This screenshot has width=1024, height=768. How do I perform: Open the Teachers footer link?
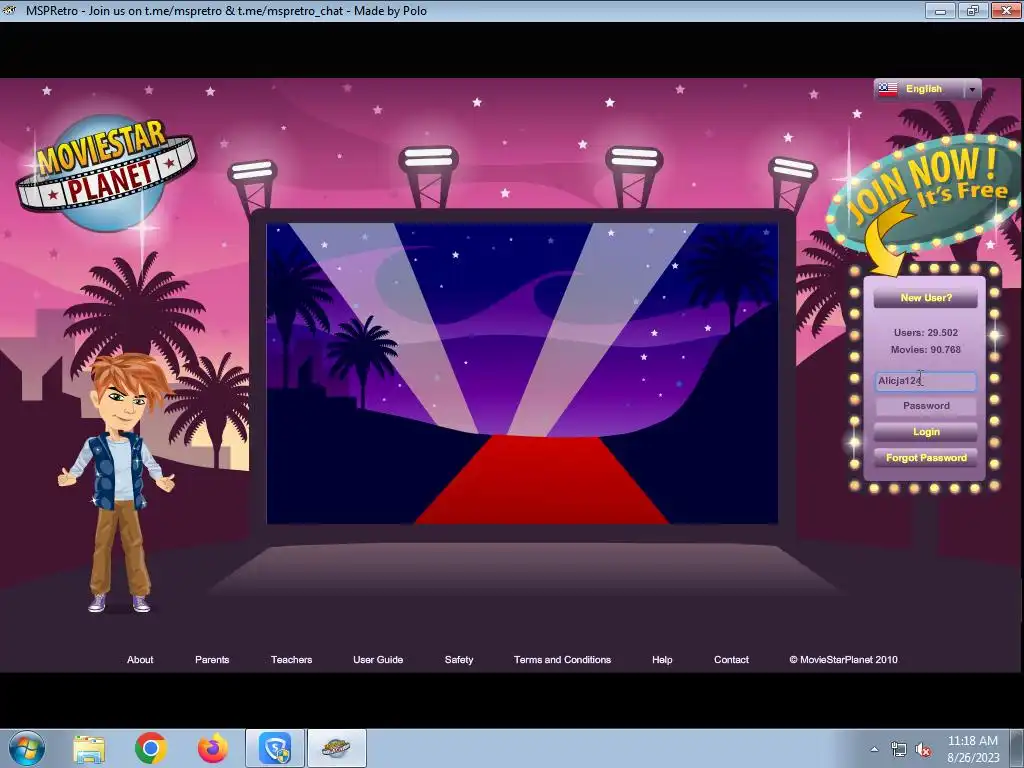pos(291,660)
